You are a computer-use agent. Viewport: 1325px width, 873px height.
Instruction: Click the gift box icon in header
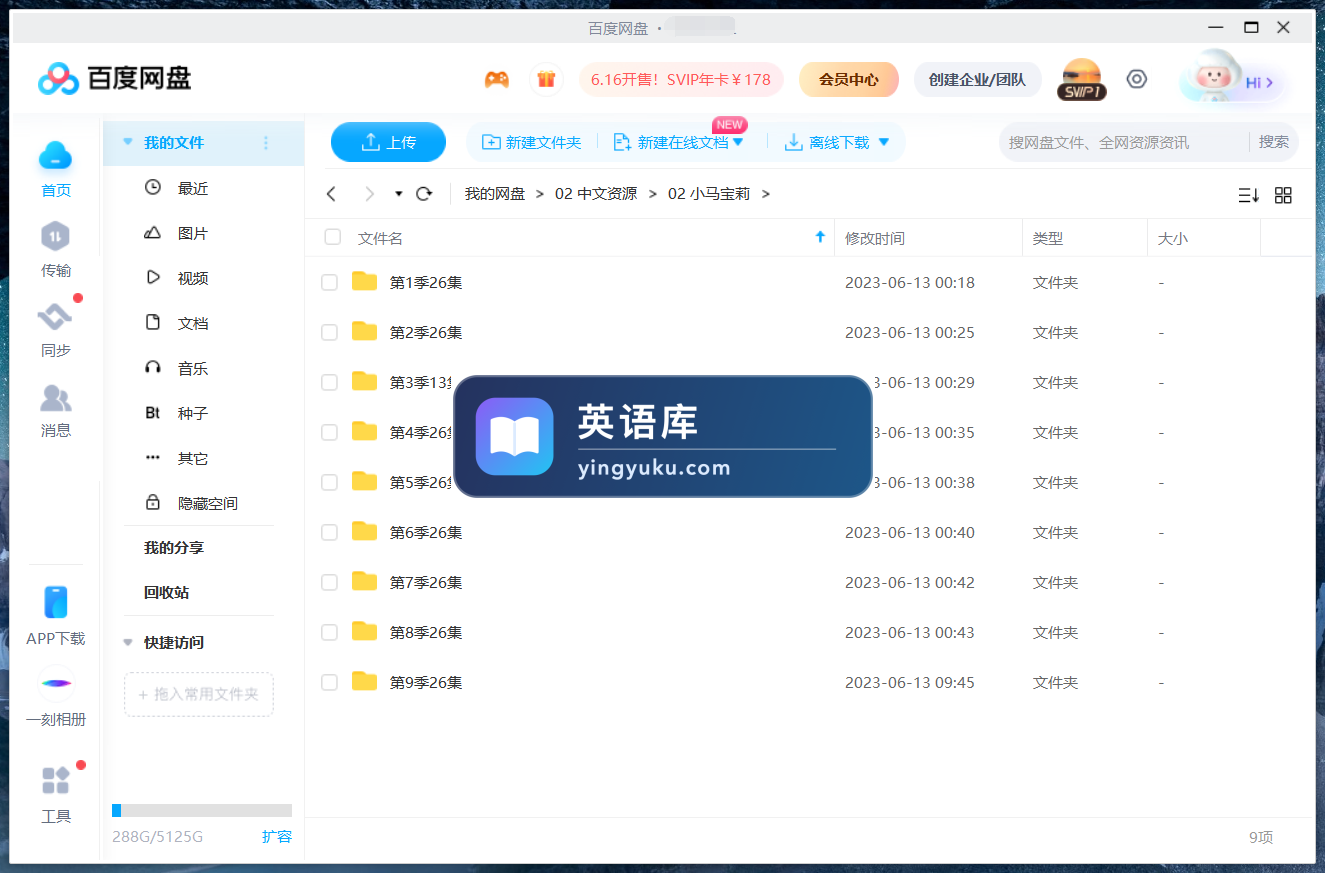pos(546,79)
